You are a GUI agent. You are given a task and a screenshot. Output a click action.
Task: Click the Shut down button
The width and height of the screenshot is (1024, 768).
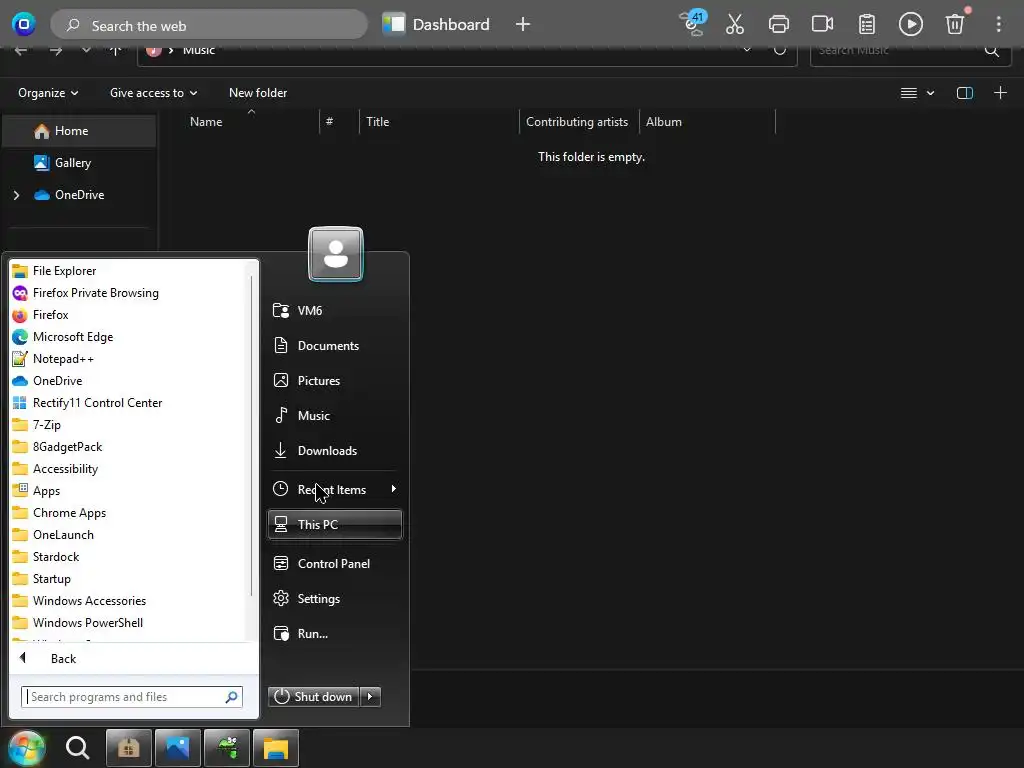(x=313, y=697)
